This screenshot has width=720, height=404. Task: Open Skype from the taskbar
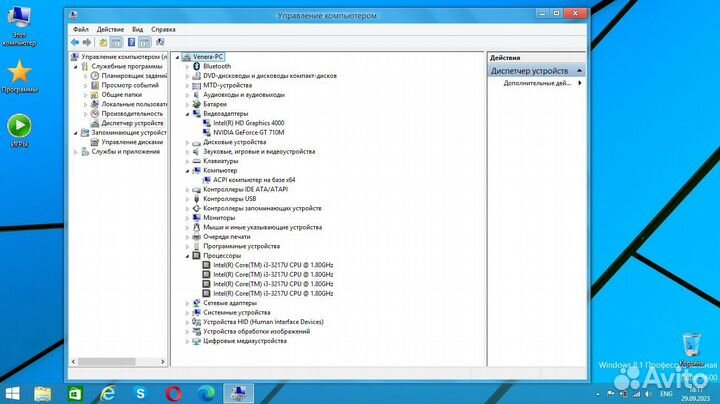coord(140,393)
